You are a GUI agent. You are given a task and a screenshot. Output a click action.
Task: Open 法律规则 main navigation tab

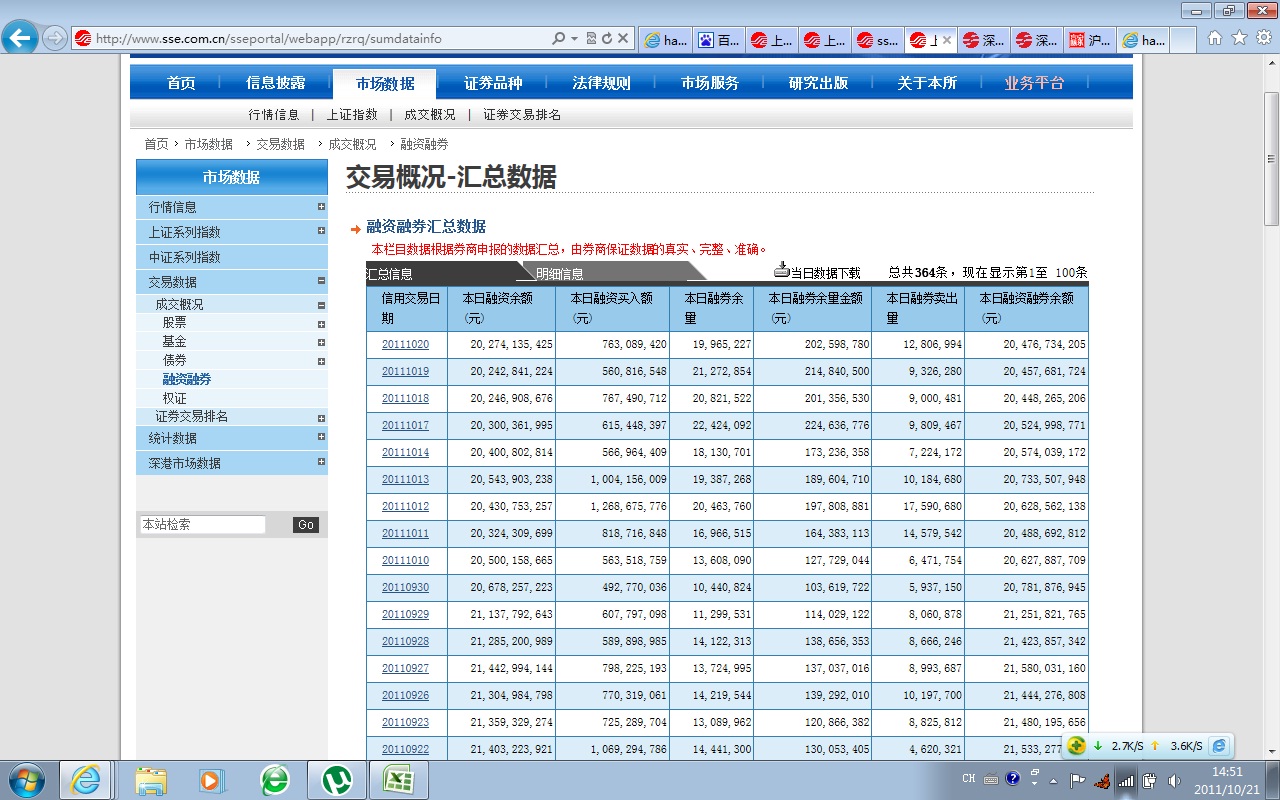click(601, 83)
